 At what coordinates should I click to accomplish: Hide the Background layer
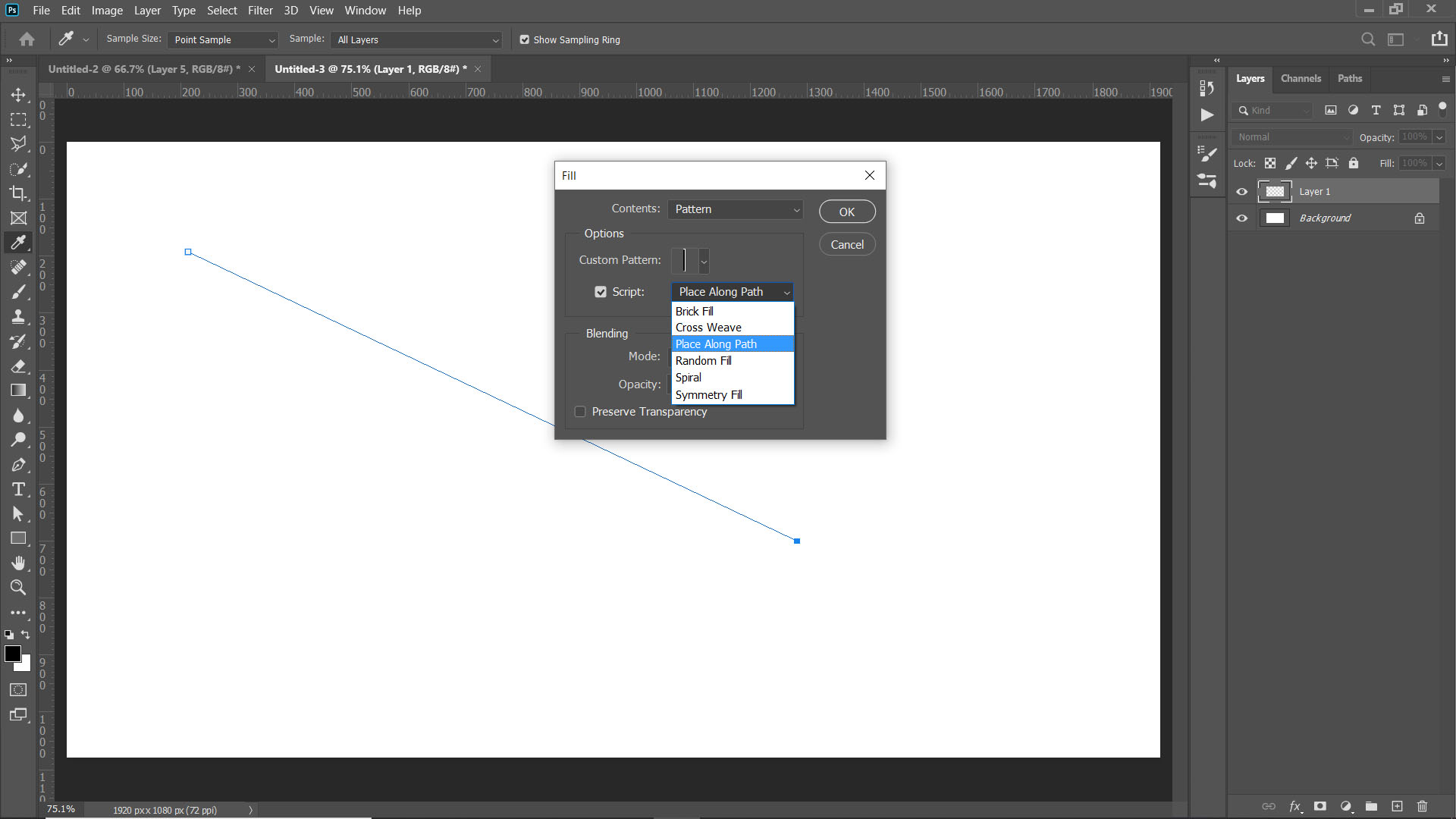pyautogui.click(x=1241, y=218)
